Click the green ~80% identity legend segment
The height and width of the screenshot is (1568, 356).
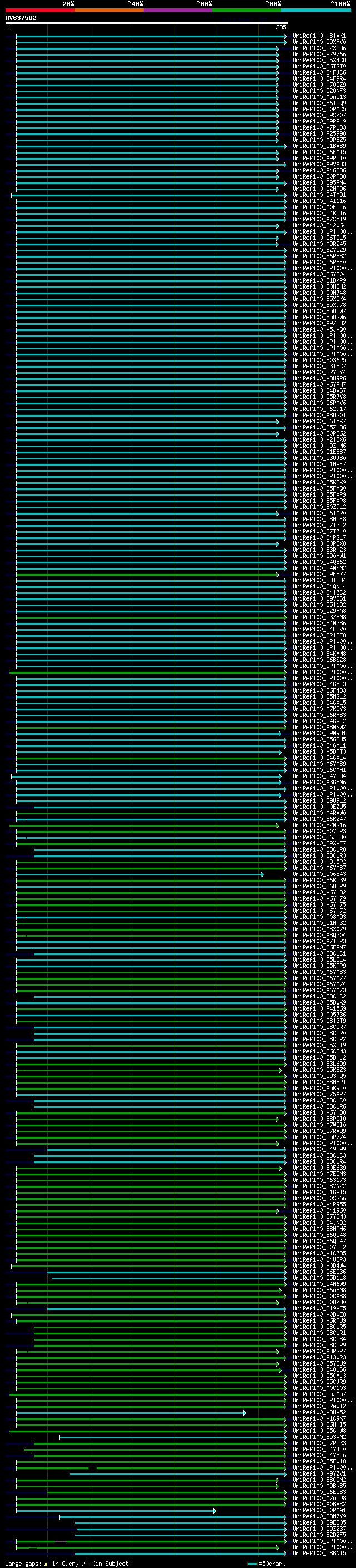[x=247, y=10]
